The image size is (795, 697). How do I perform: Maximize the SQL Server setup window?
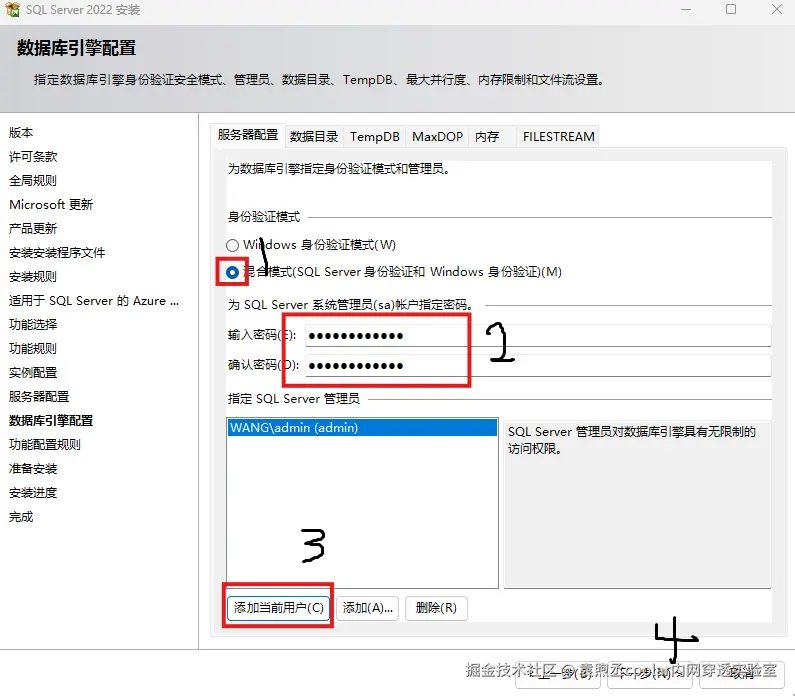[731, 9]
